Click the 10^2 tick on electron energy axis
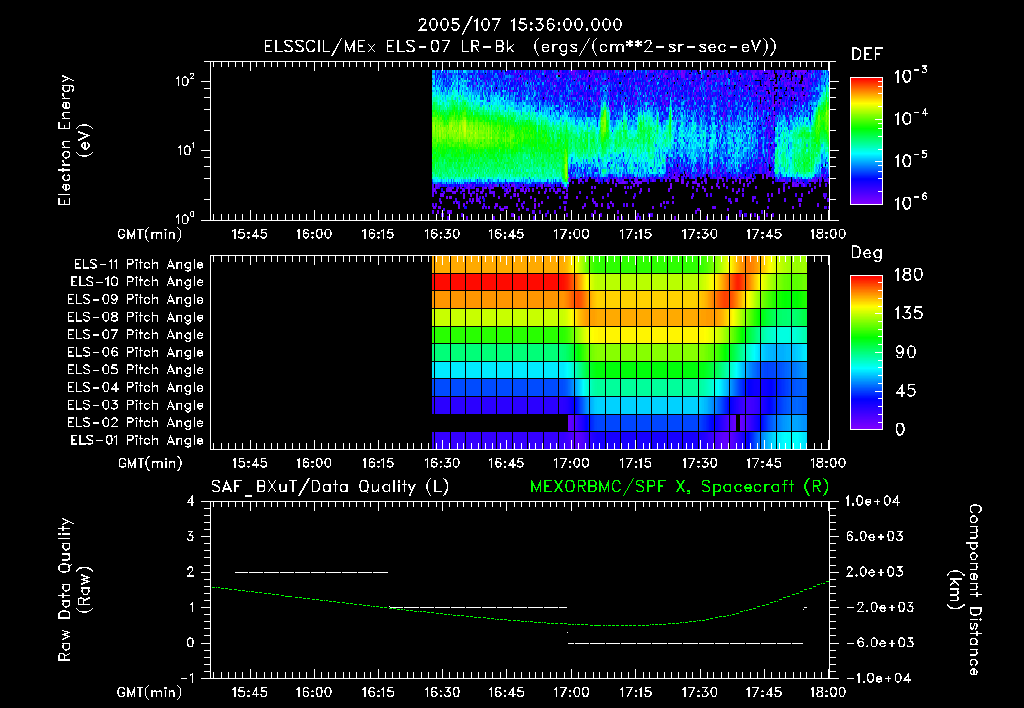Viewport: 1024px width, 708px height. (x=185, y=82)
